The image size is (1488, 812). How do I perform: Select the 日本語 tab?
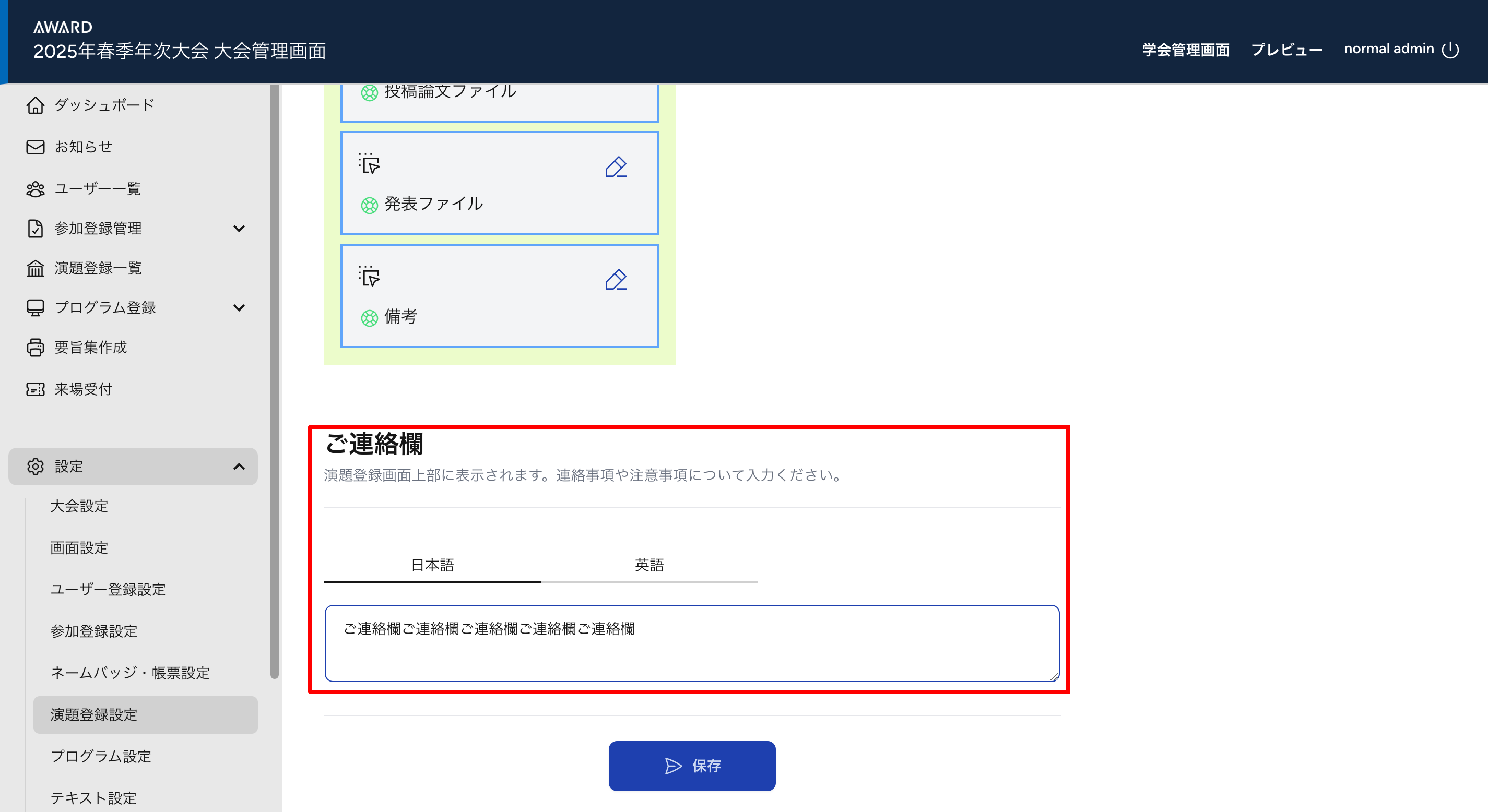coord(432,565)
